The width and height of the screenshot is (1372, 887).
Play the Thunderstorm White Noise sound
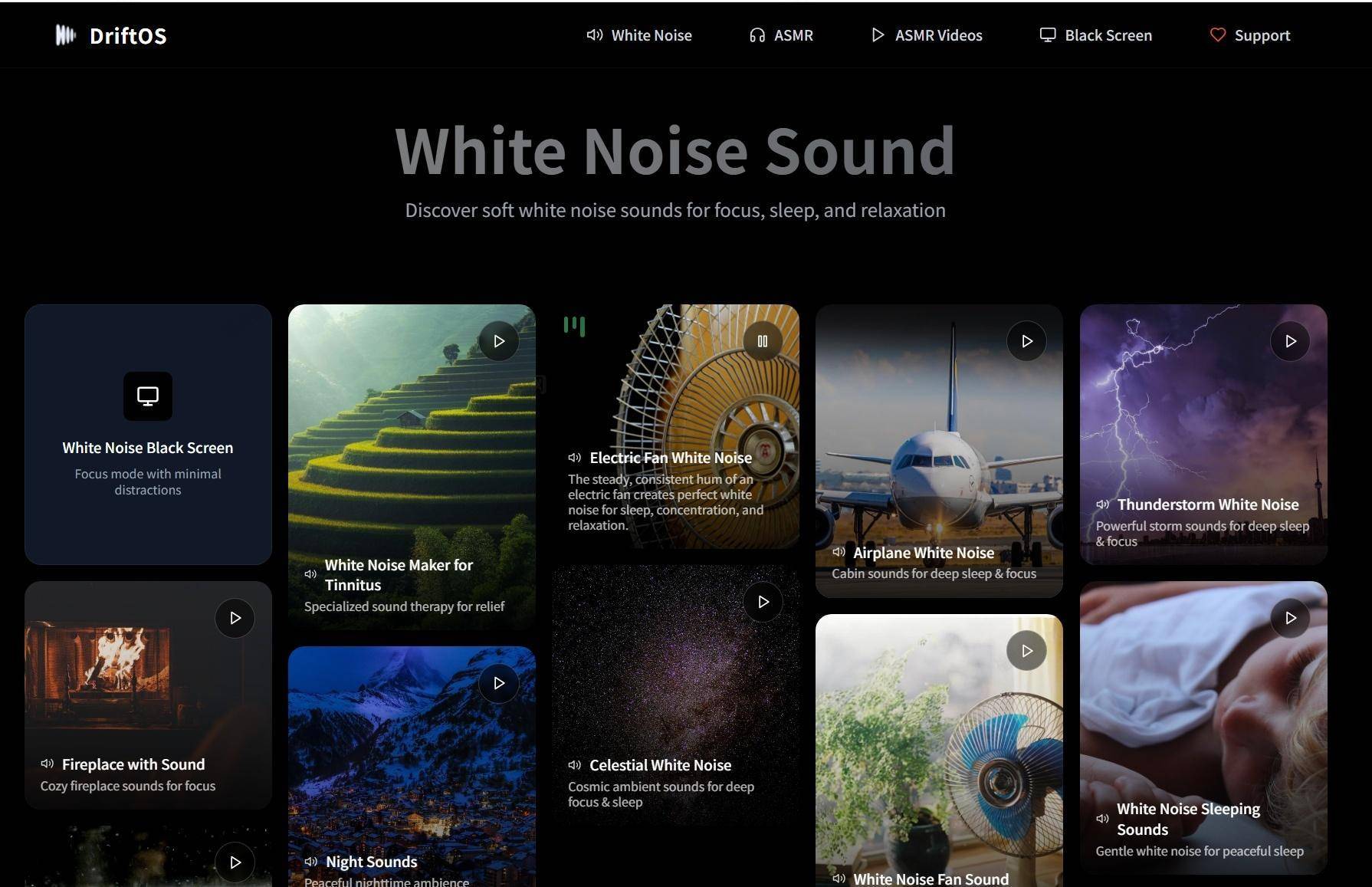[x=1291, y=341]
